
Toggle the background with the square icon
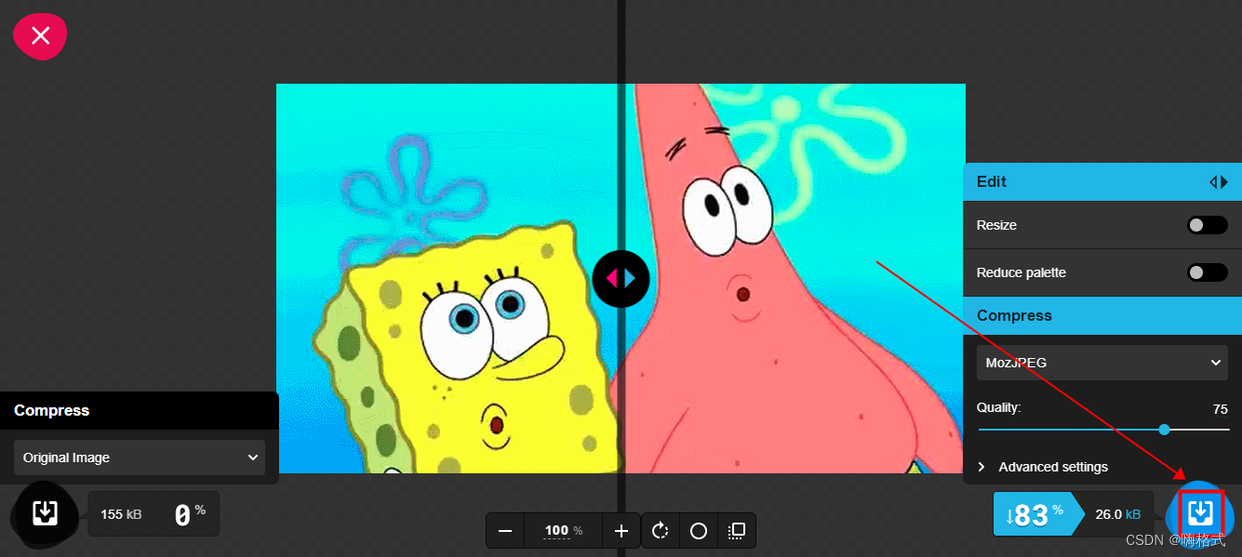coord(737,531)
